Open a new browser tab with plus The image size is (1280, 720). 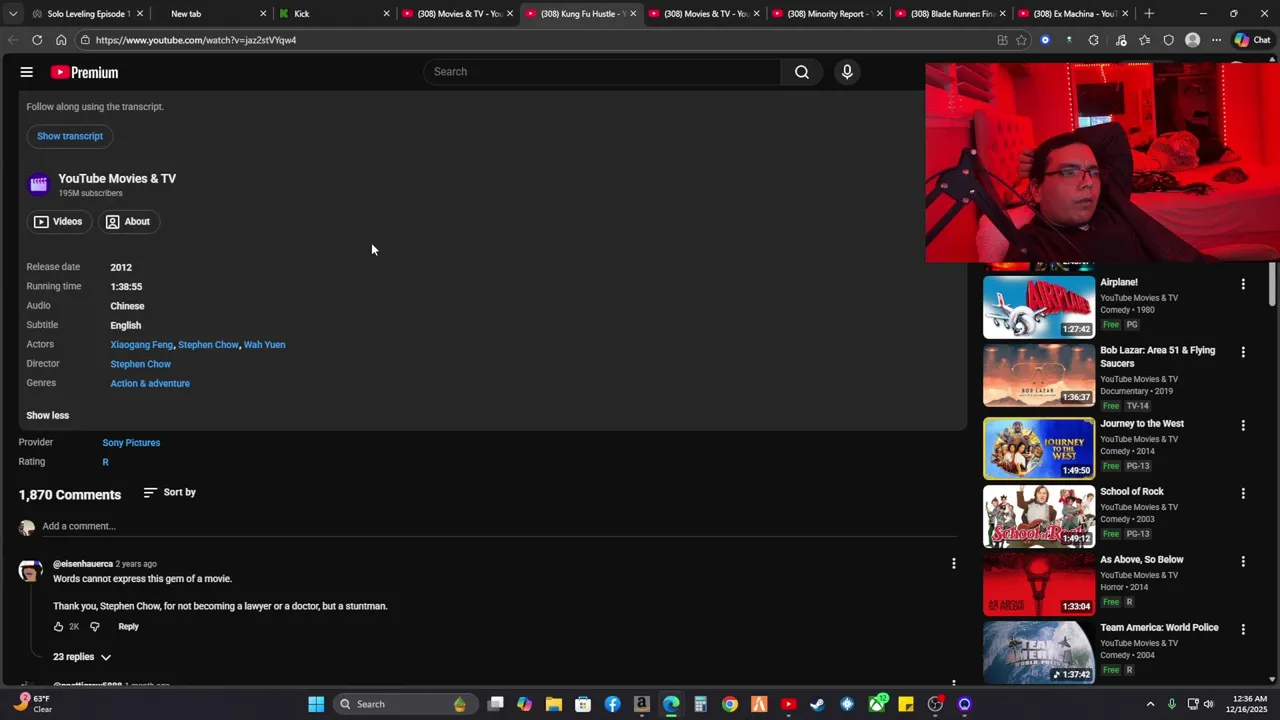point(1149,14)
